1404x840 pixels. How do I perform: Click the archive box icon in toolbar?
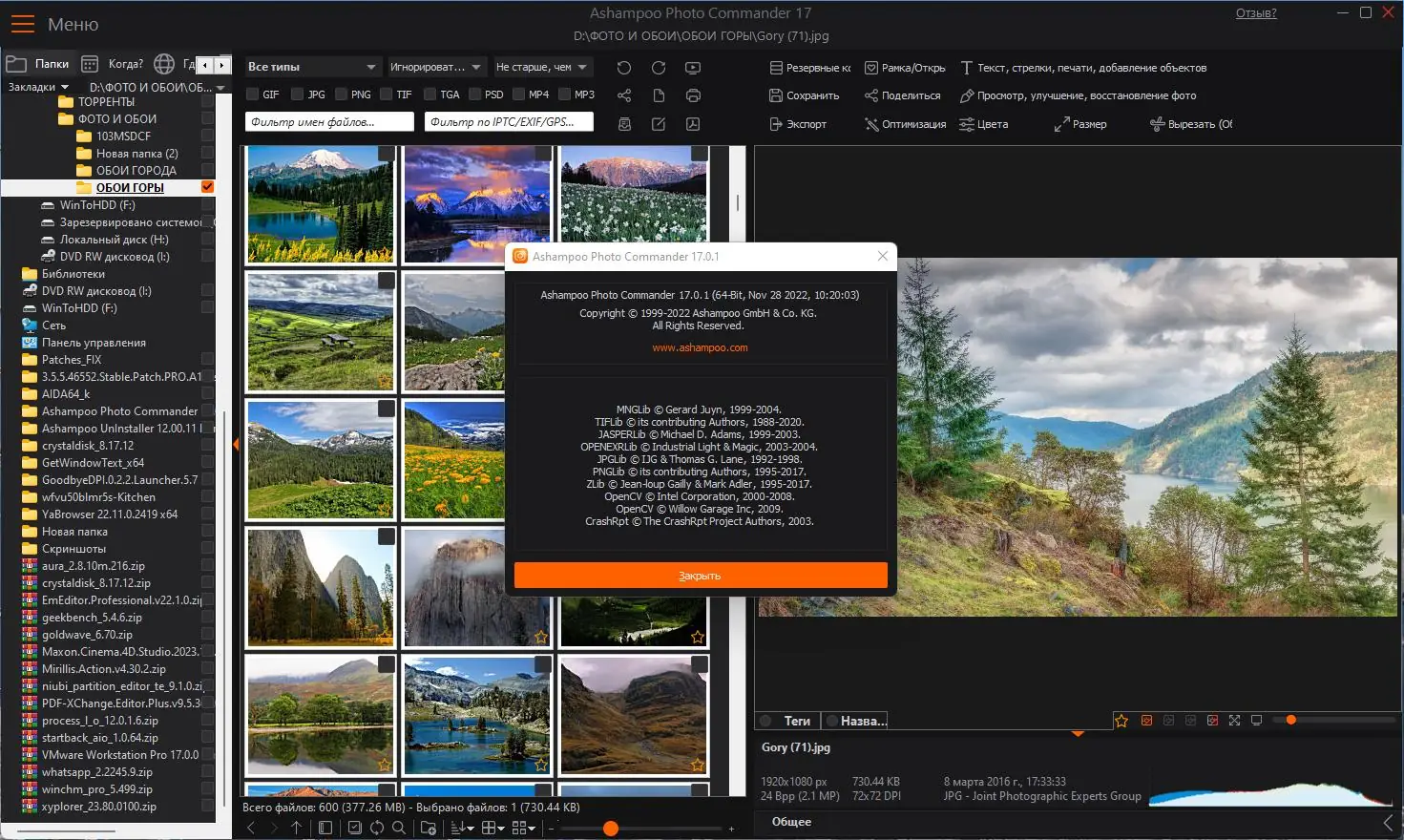(624, 124)
